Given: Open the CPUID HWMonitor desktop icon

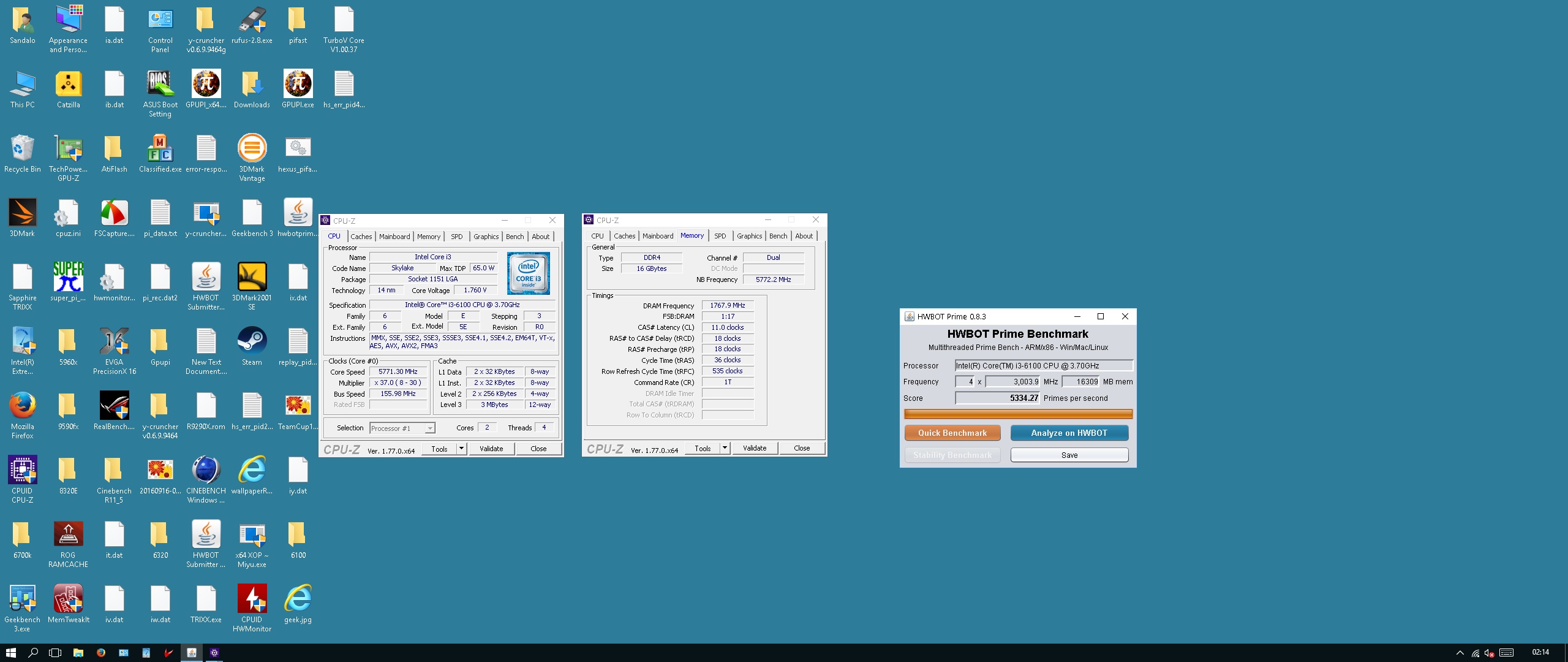Looking at the screenshot, I should [x=252, y=609].
